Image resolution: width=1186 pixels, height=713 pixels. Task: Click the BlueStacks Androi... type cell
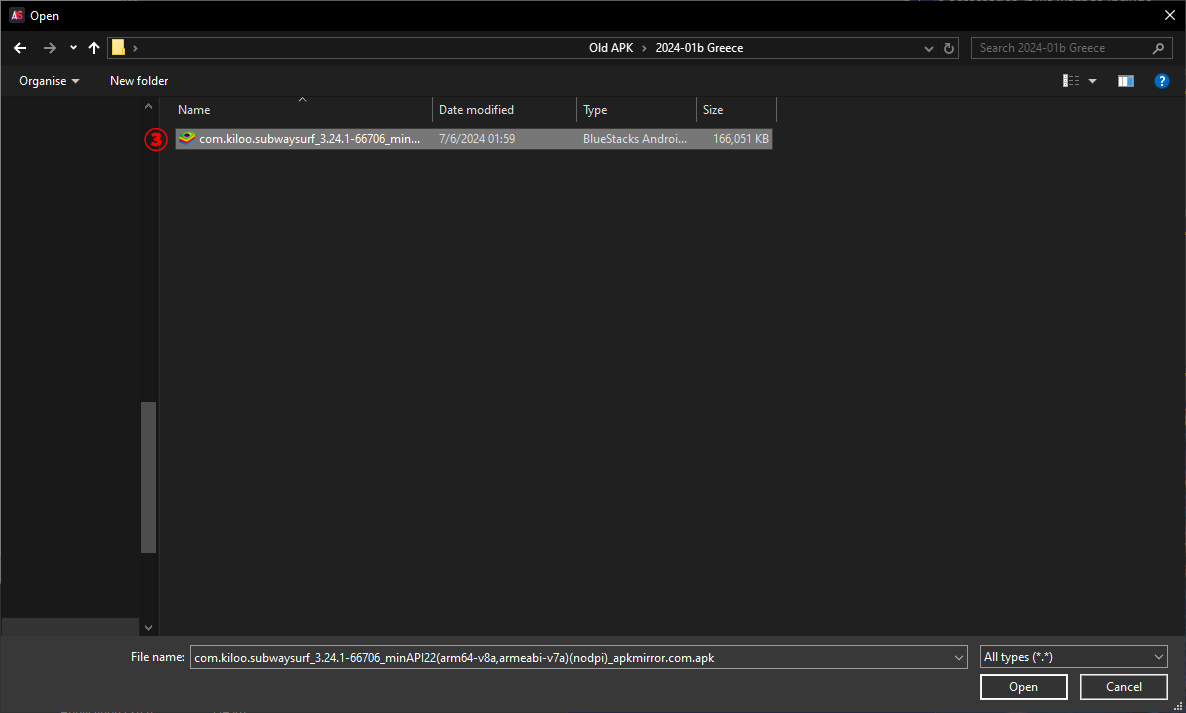(x=635, y=139)
